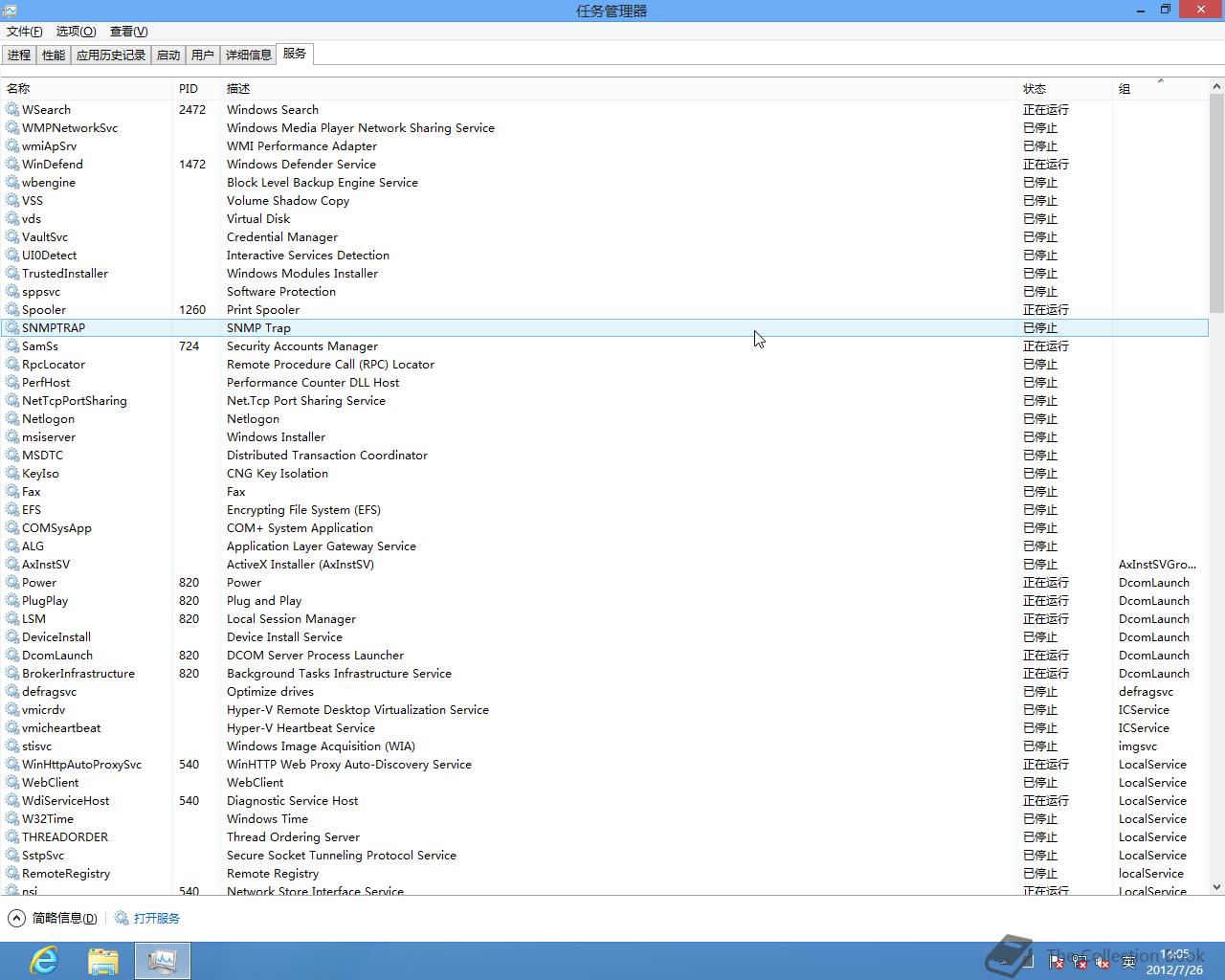
Task: Open the 查看(V) menu
Action: [x=128, y=32]
